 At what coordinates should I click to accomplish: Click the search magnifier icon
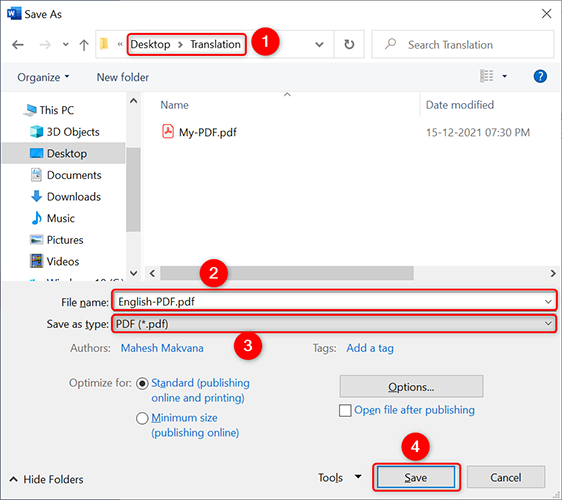click(x=390, y=44)
